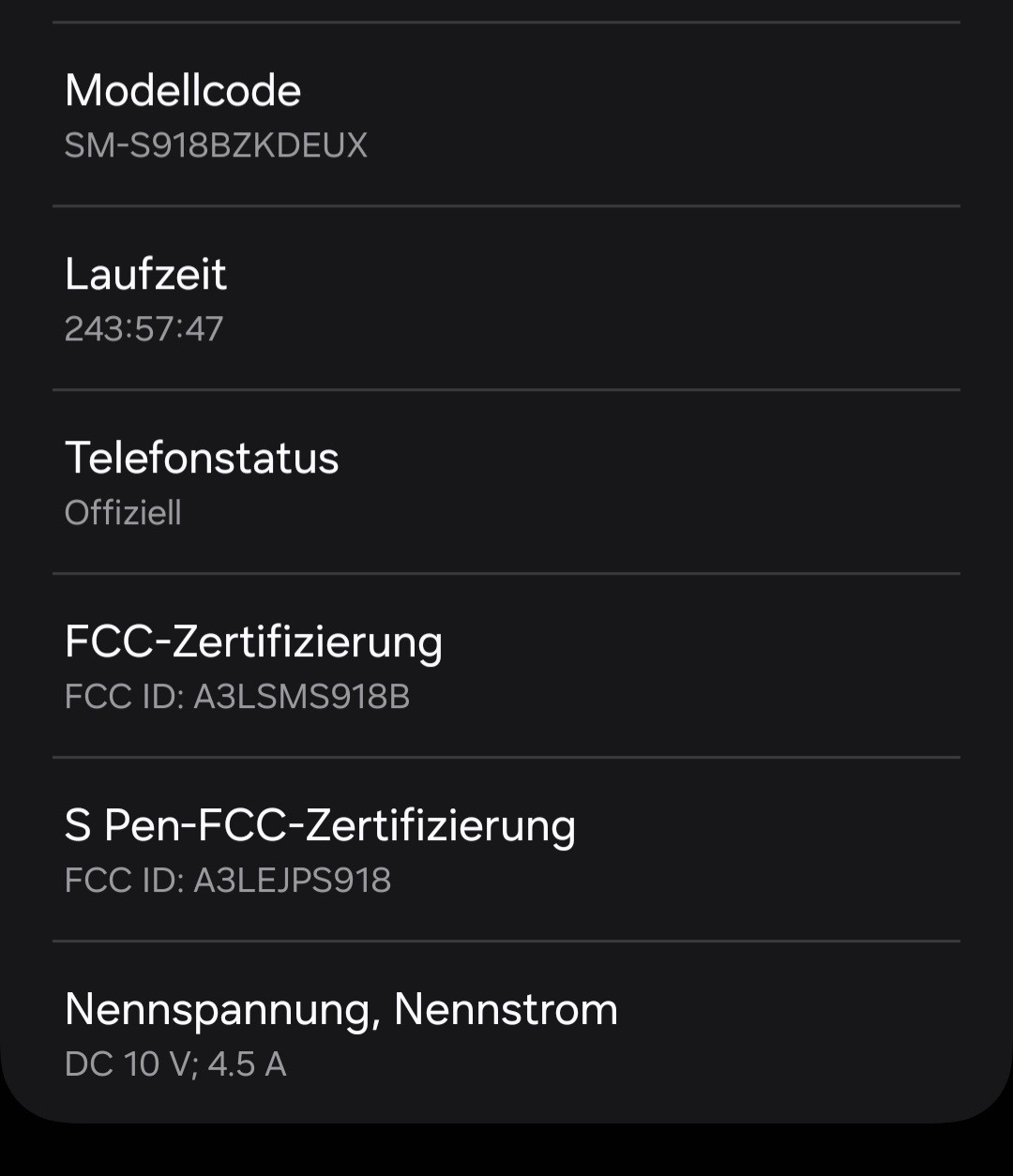Select the uptime value 243:57:47
The image size is (1013, 1176).
144,328
